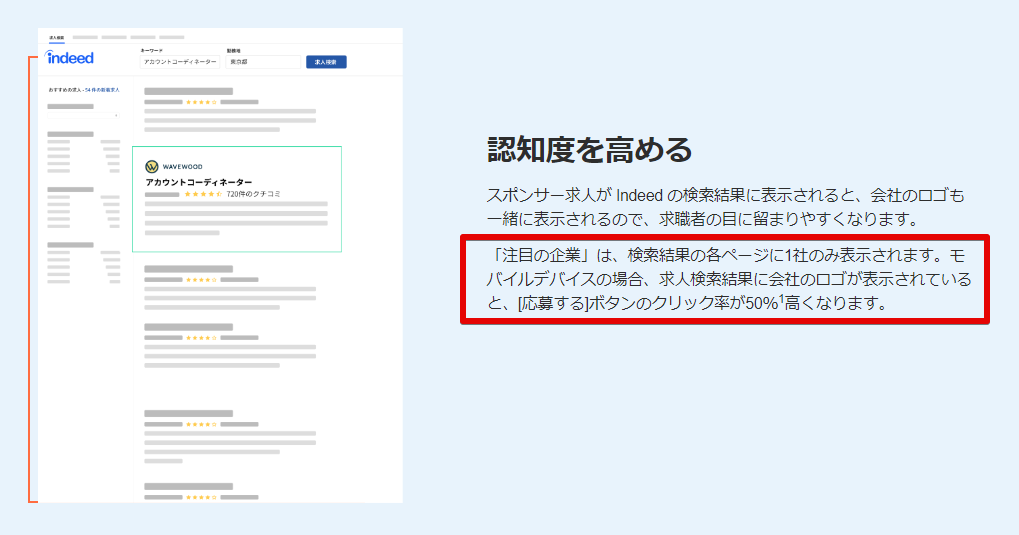Click star rating of the bottommost job listing
The image size is (1019, 535).
[x=200, y=497]
